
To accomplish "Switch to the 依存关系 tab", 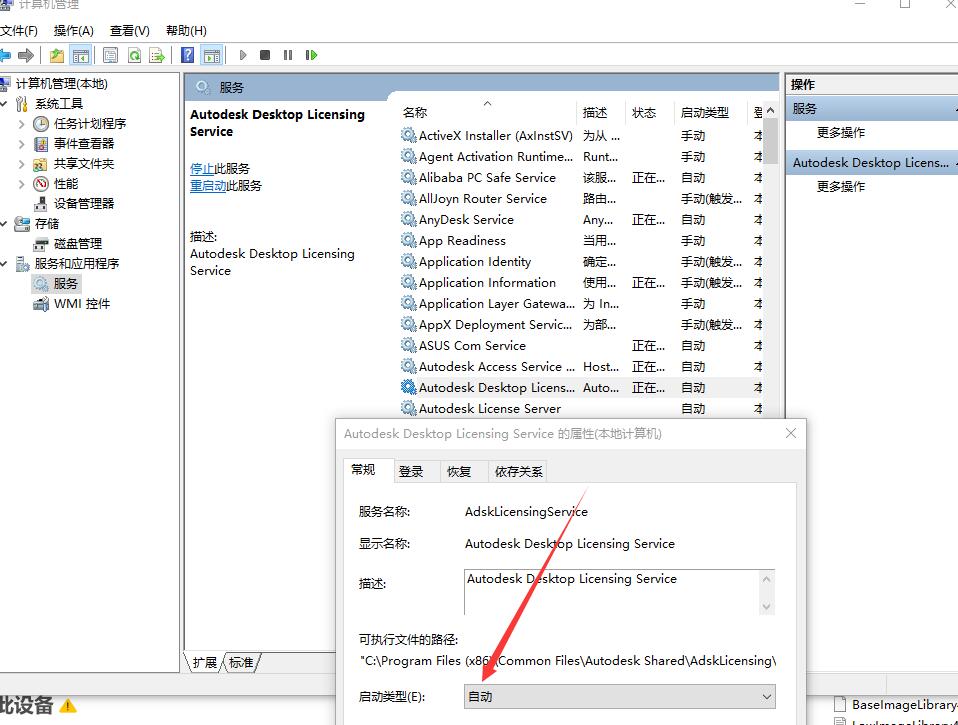I will click(518, 472).
